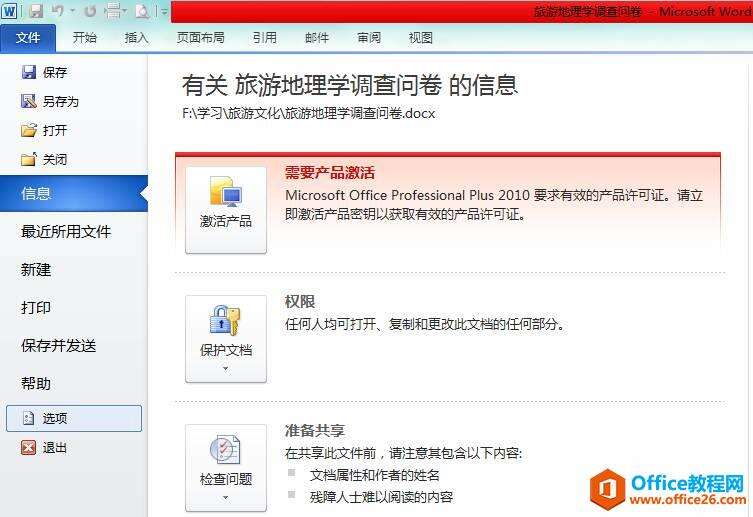Click 残障人士难以阅读的内容 item
The height and width of the screenshot is (517, 753).
tap(381, 496)
